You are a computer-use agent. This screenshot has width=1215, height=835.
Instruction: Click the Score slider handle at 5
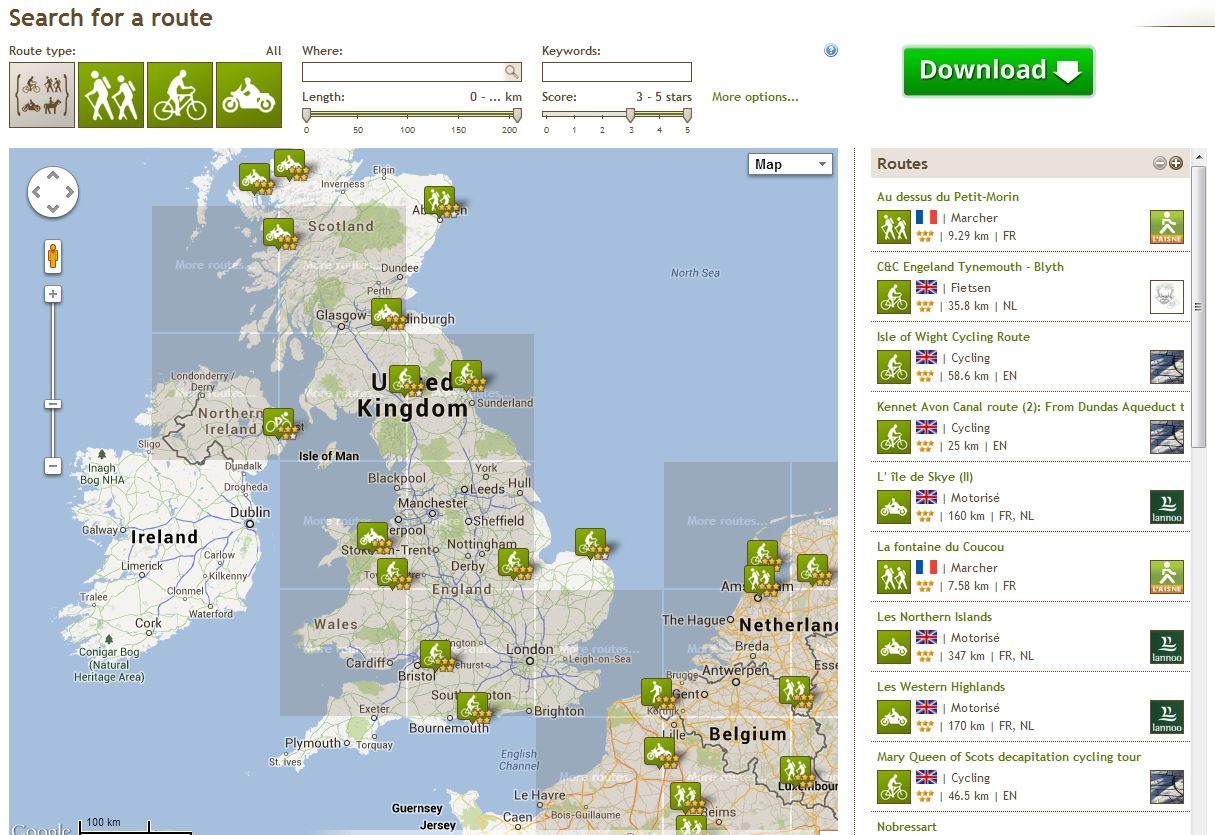point(687,115)
